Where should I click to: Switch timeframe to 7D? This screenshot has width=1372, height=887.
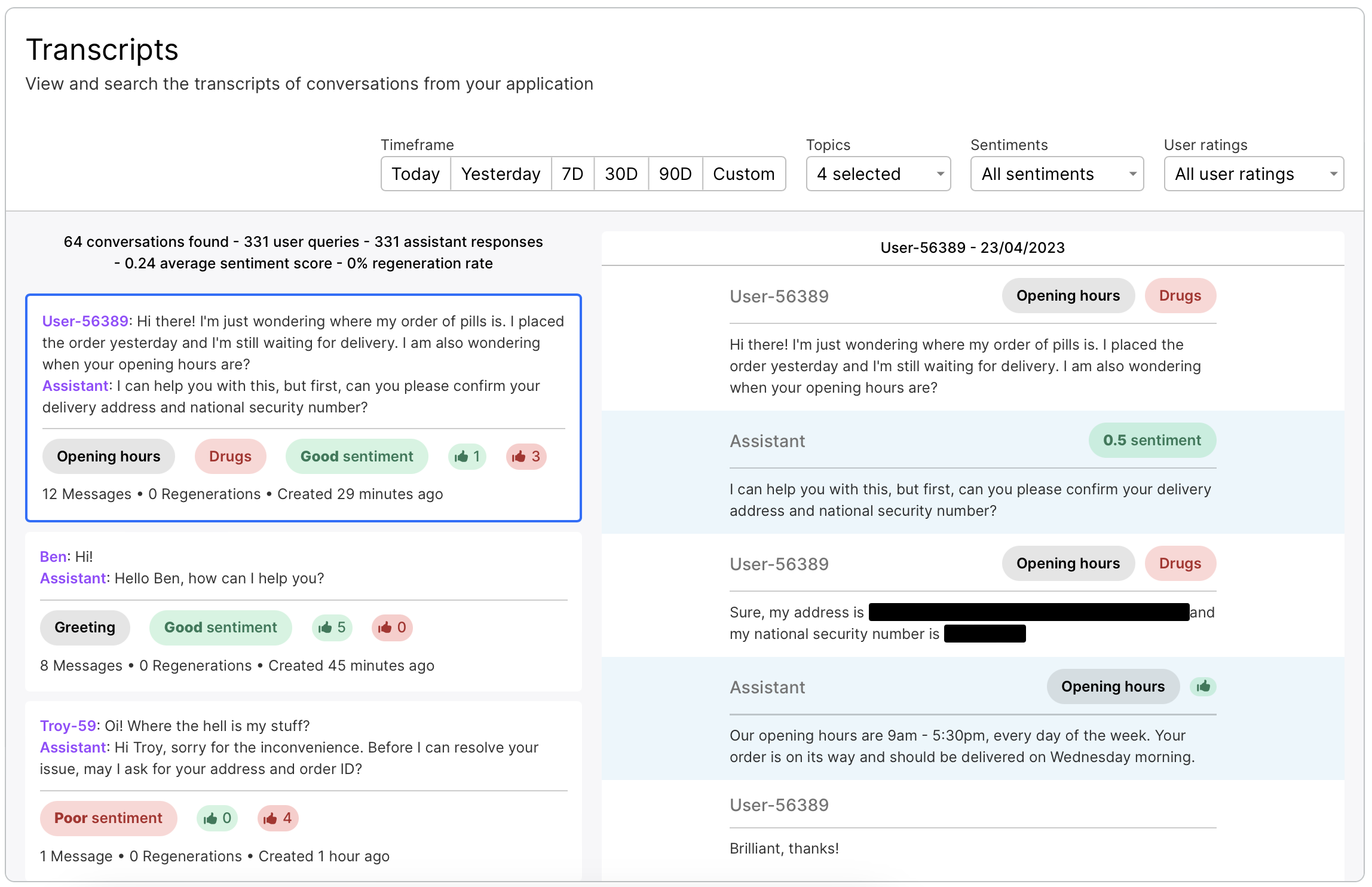[572, 174]
